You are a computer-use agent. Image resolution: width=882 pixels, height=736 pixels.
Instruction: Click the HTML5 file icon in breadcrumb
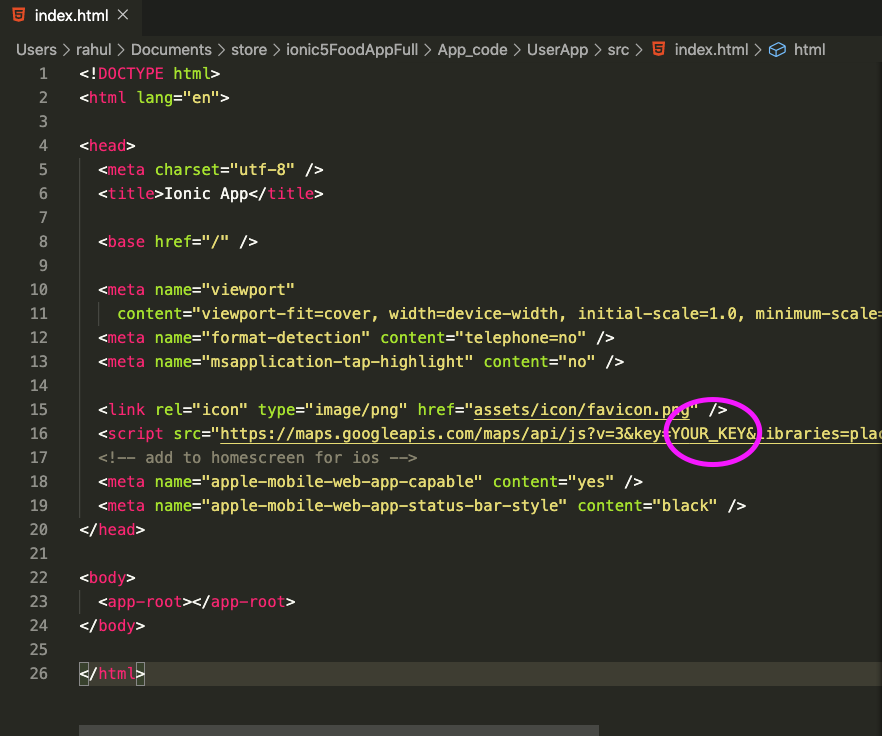pos(658,49)
